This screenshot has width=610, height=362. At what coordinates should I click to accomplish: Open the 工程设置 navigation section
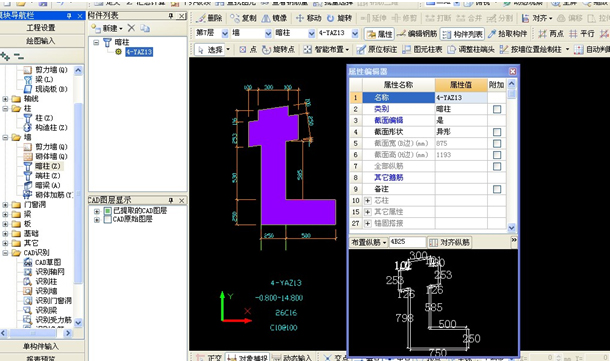coord(42,28)
